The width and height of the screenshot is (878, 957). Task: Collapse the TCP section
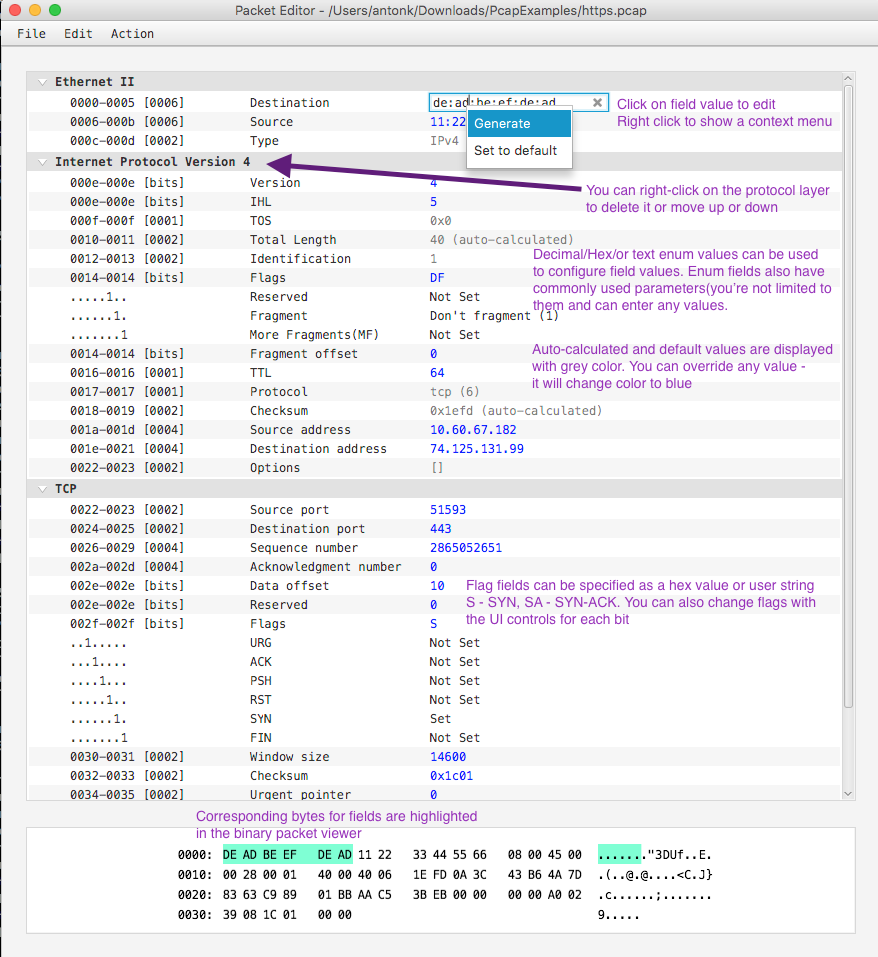[42, 489]
